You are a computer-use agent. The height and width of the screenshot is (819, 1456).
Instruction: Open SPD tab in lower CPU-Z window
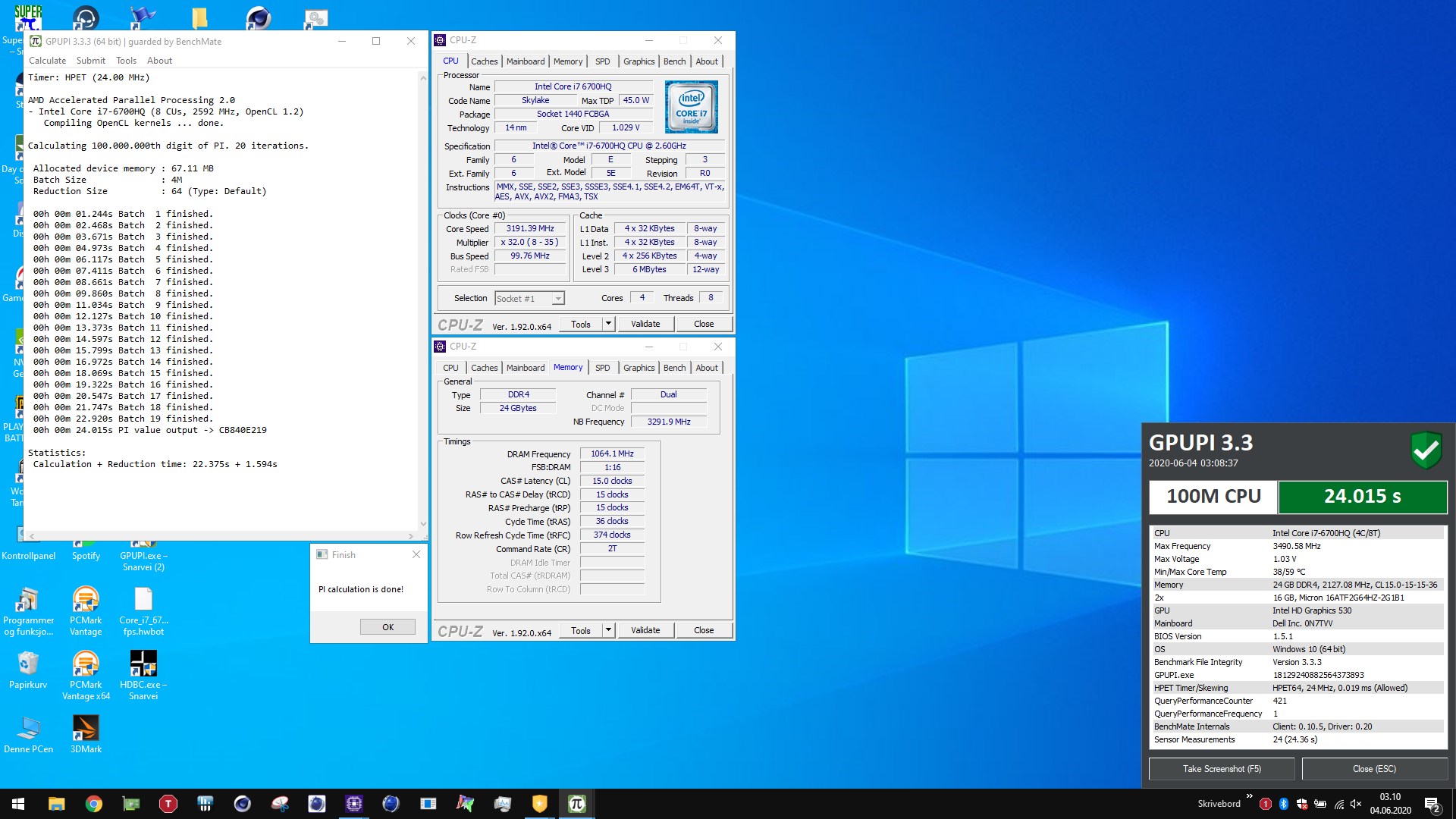click(x=603, y=368)
